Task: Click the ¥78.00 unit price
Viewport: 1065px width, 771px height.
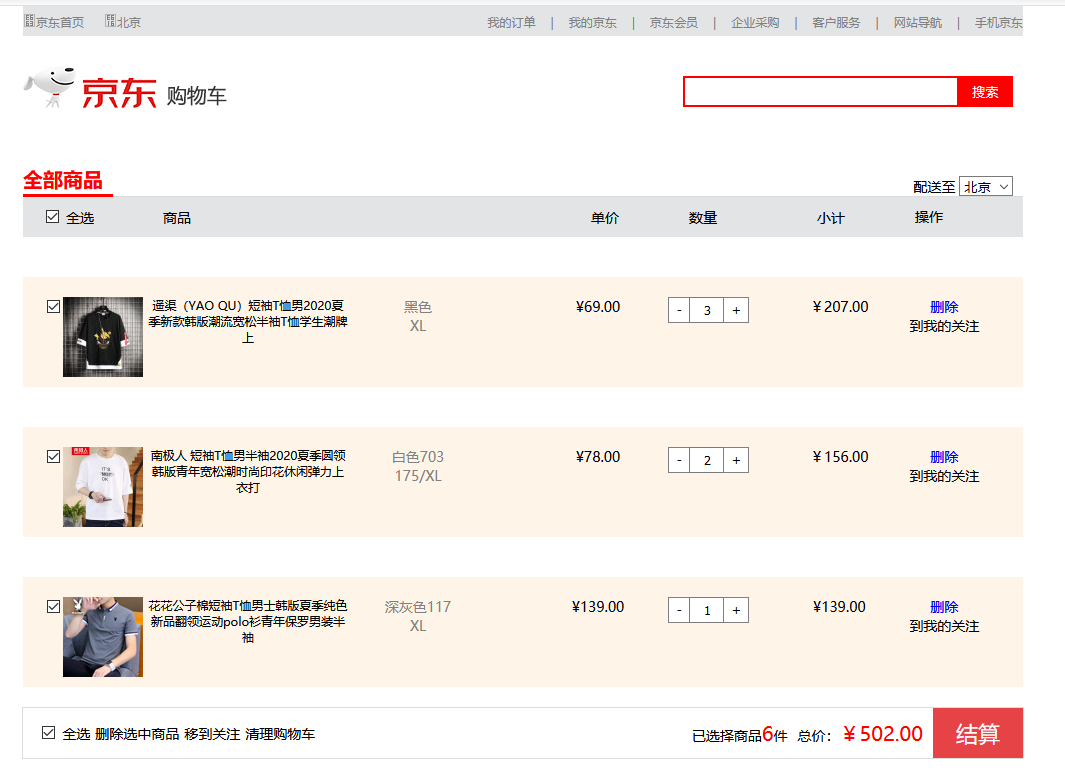Action: click(x=598, y=457)
